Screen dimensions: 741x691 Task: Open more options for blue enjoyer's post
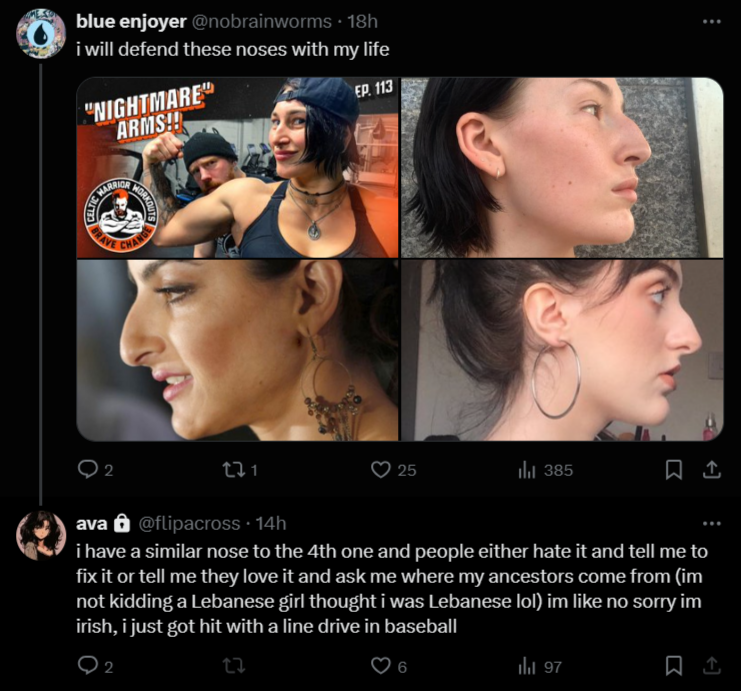tap(712, 22)
